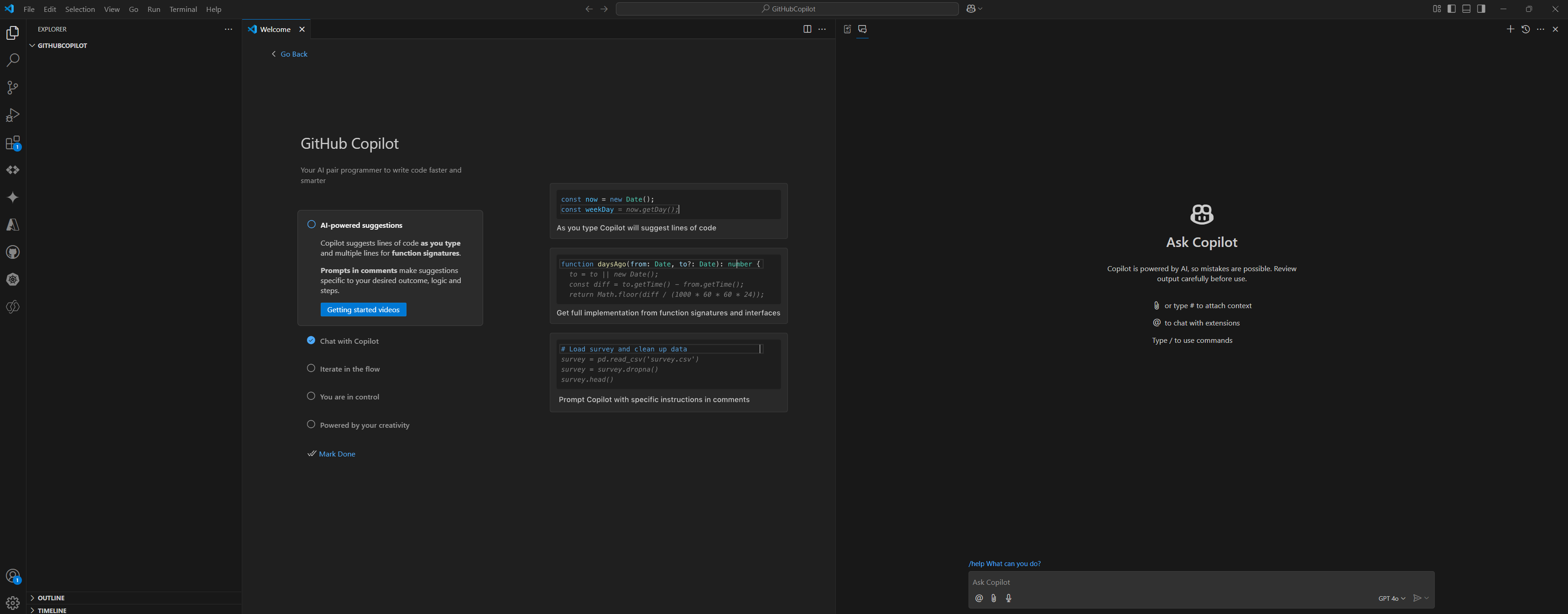Open the Azure view in activity bar
Screen dimensions: 1568x614
13,225
